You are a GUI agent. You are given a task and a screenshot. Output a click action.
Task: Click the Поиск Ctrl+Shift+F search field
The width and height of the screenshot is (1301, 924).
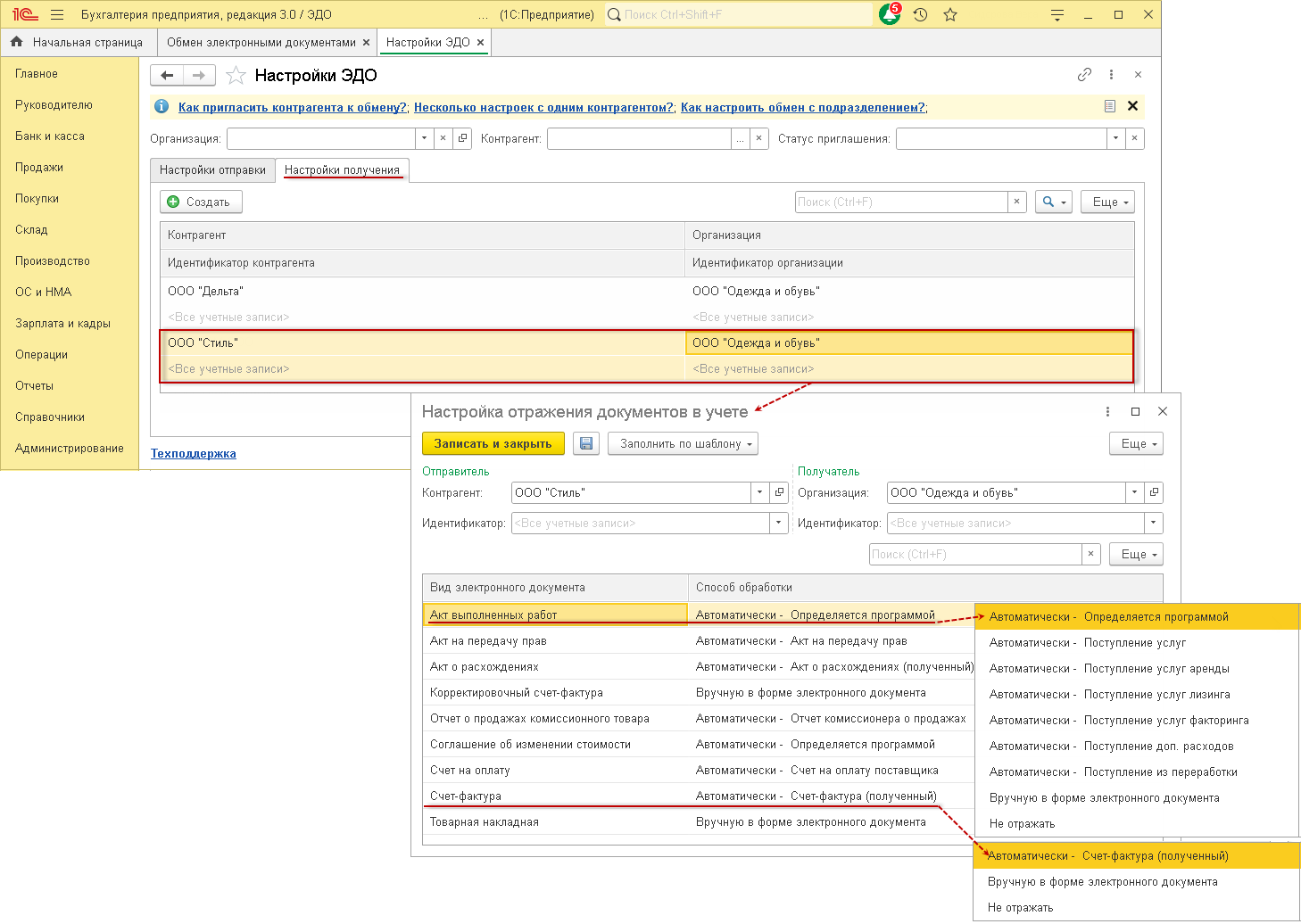(741, 15)
